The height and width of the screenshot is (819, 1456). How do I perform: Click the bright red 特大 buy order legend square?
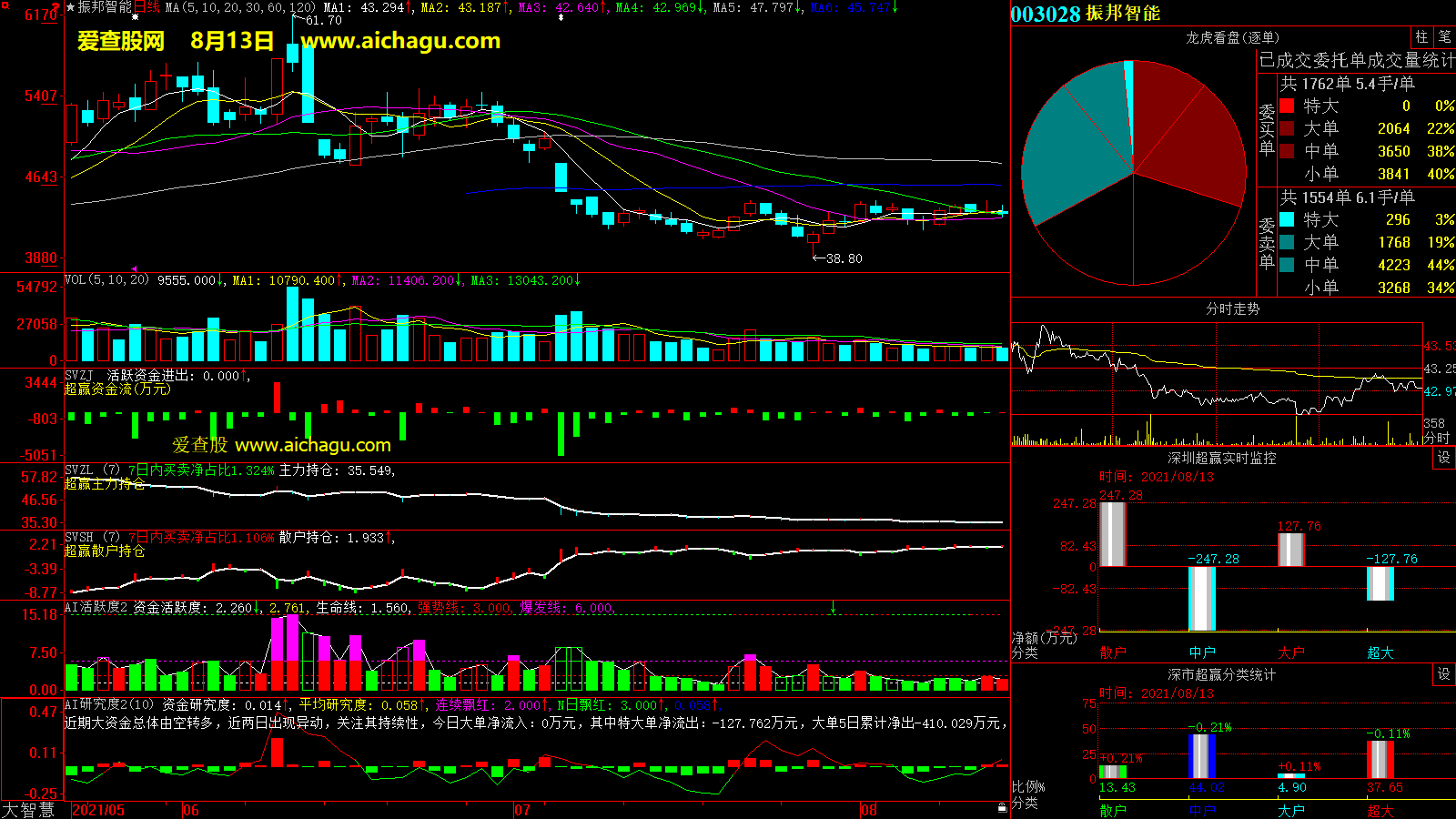point(1287,106)
